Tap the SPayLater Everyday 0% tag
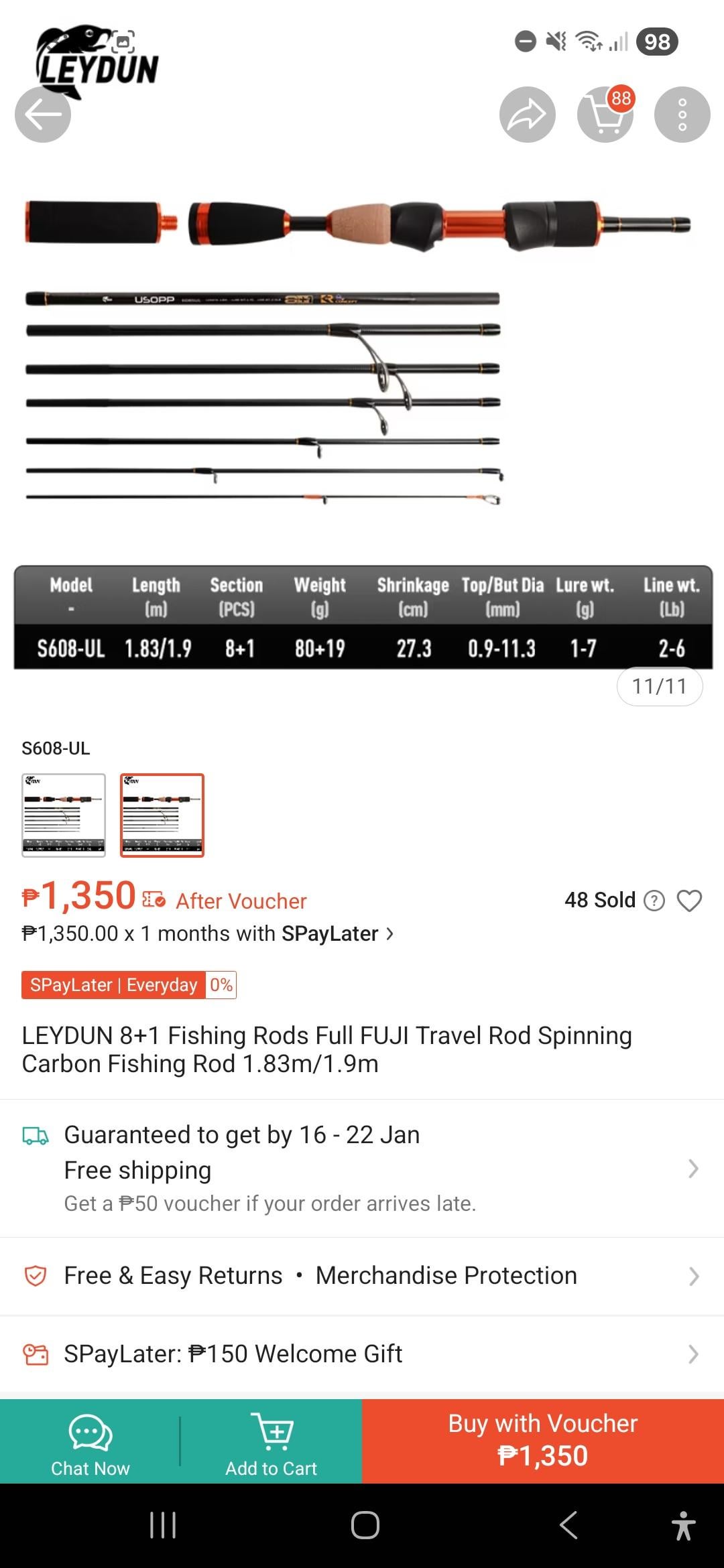724x1568 pixels. point(129,985)
